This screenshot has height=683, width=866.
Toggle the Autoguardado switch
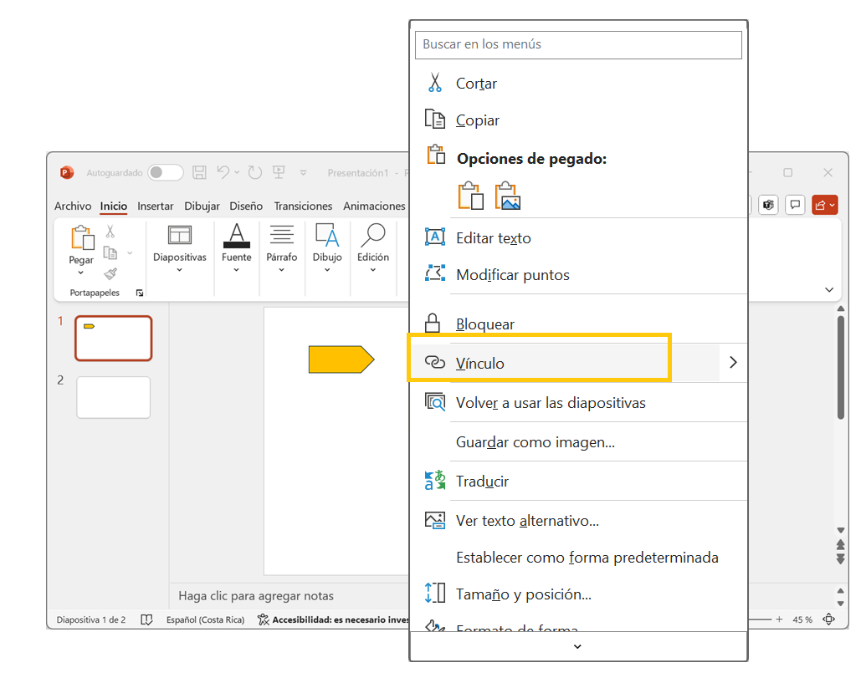pyautogui.click(x=165, y=172)
